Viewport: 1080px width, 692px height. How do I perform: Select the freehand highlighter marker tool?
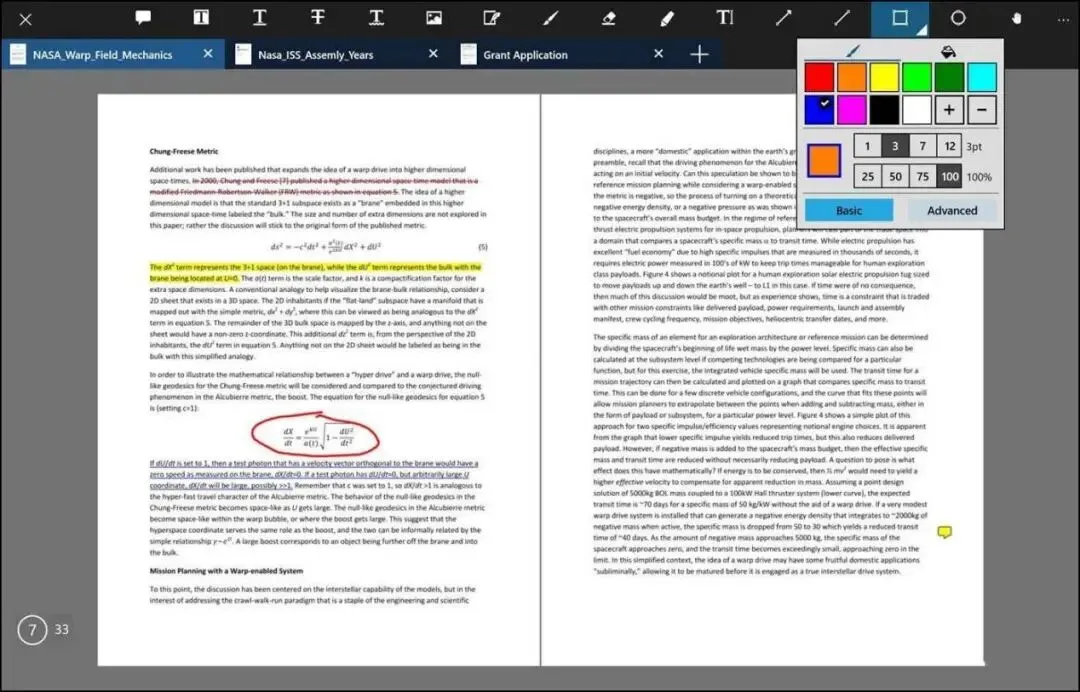(x=667, y=18)
